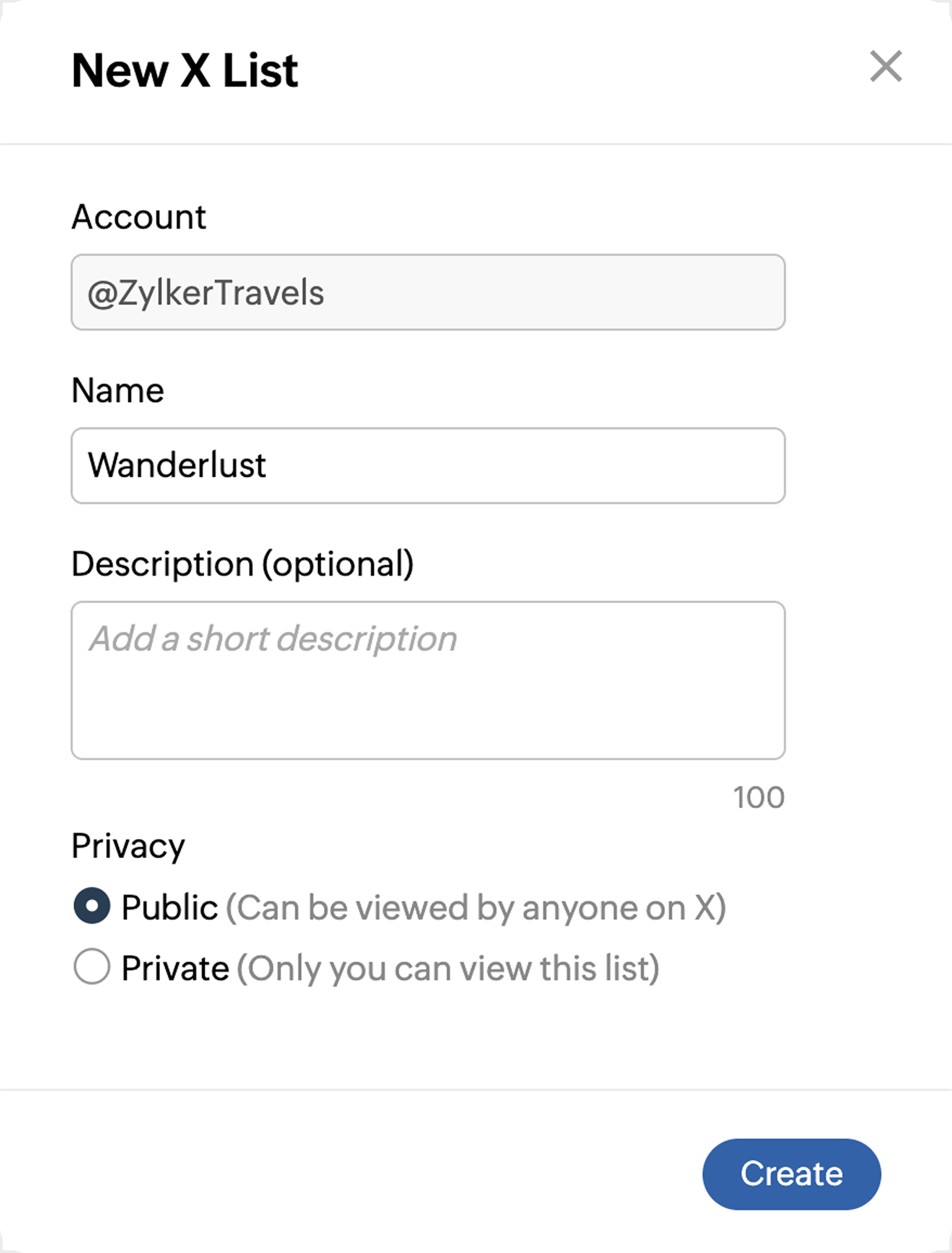Click the "Private" option label text
Screen dimensions: 952x1253
pyautogui.click(x=176, y=968)
